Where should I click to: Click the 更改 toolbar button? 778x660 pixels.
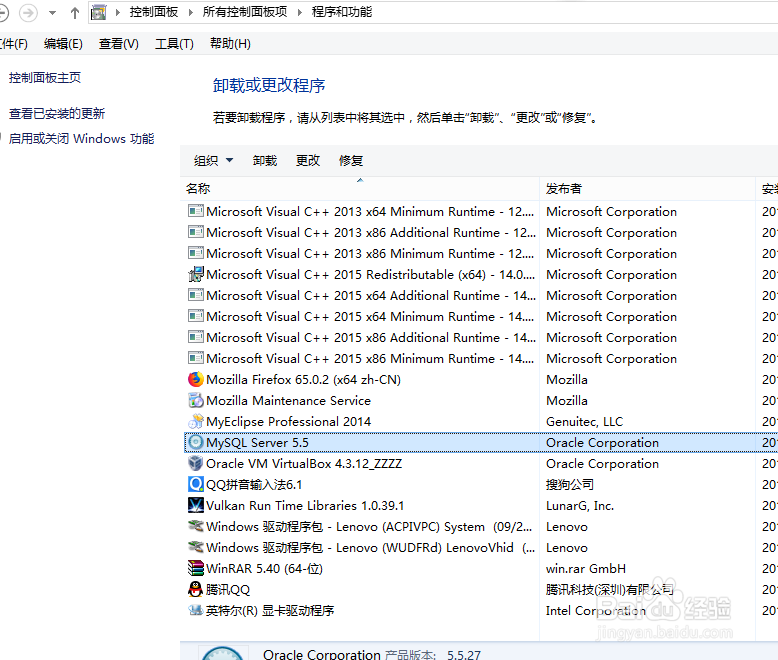308,160
